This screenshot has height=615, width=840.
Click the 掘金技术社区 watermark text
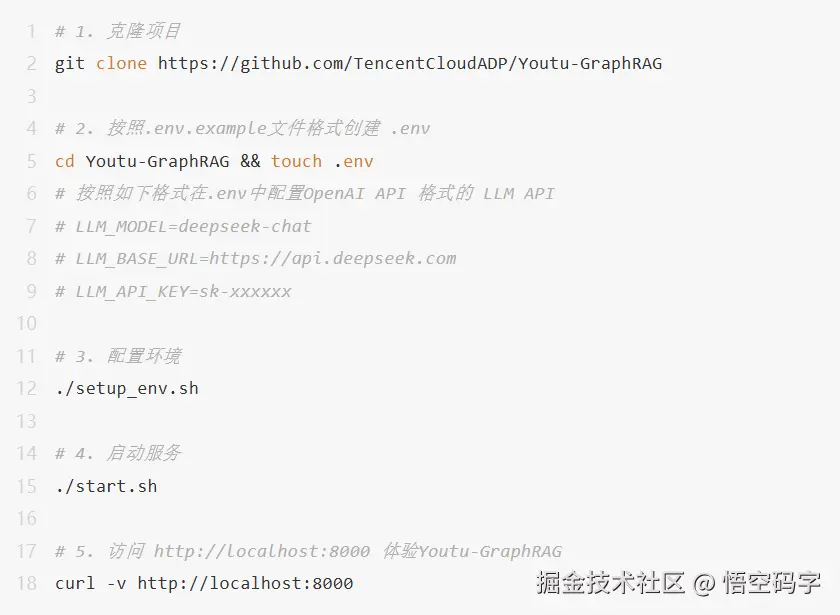tap(611, 582)
